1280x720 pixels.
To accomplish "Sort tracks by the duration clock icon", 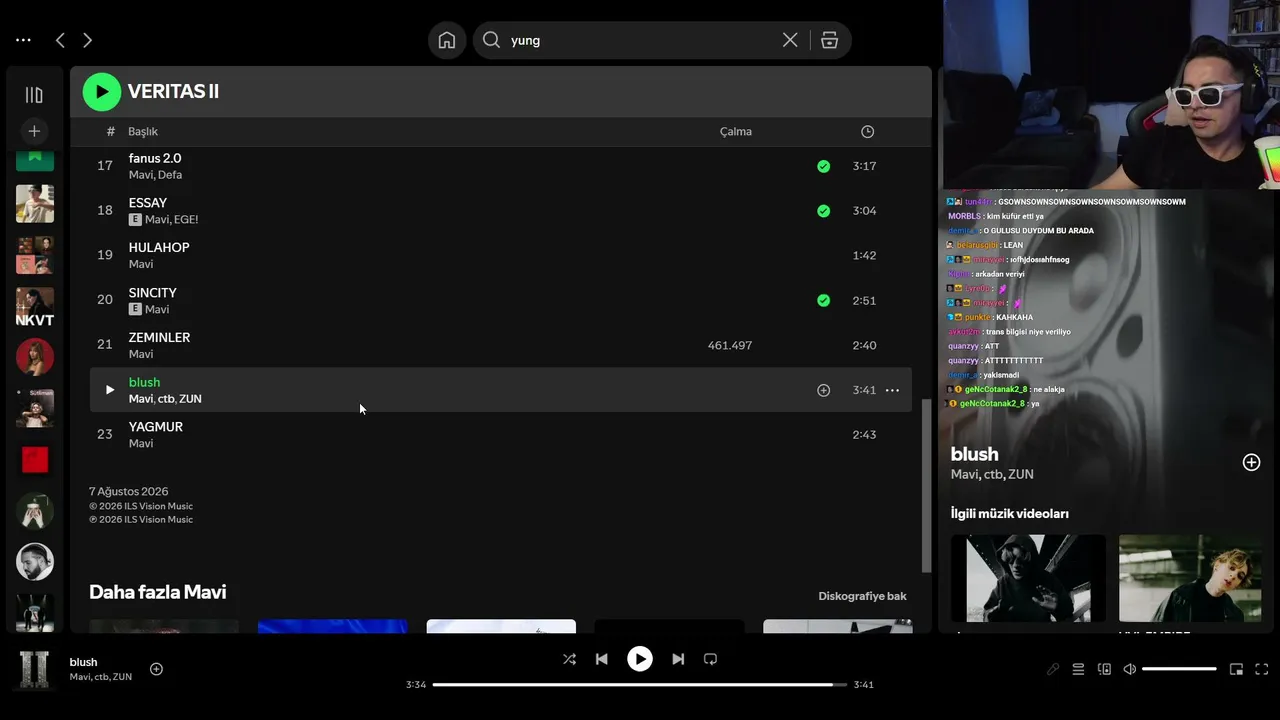I will (867, 132).
